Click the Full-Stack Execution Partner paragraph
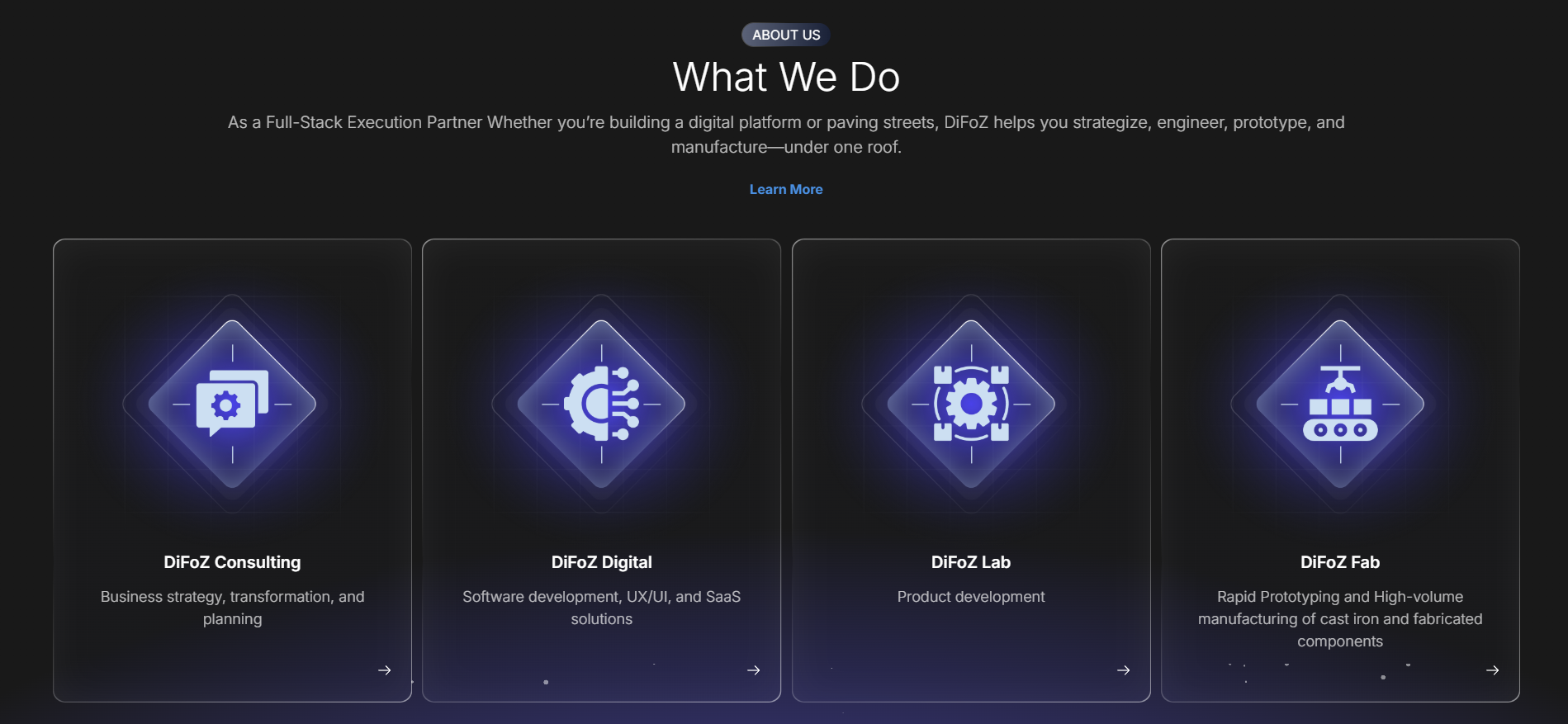1568x724 pixels. pyautogui.click(x=786, y=135)
